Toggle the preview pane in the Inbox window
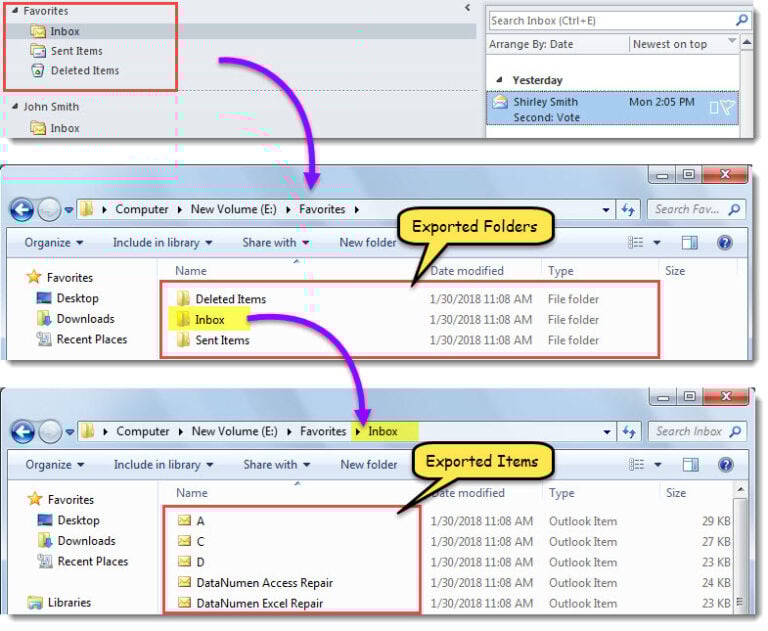The height and width of the screenshot is (631, 768). 690,464
